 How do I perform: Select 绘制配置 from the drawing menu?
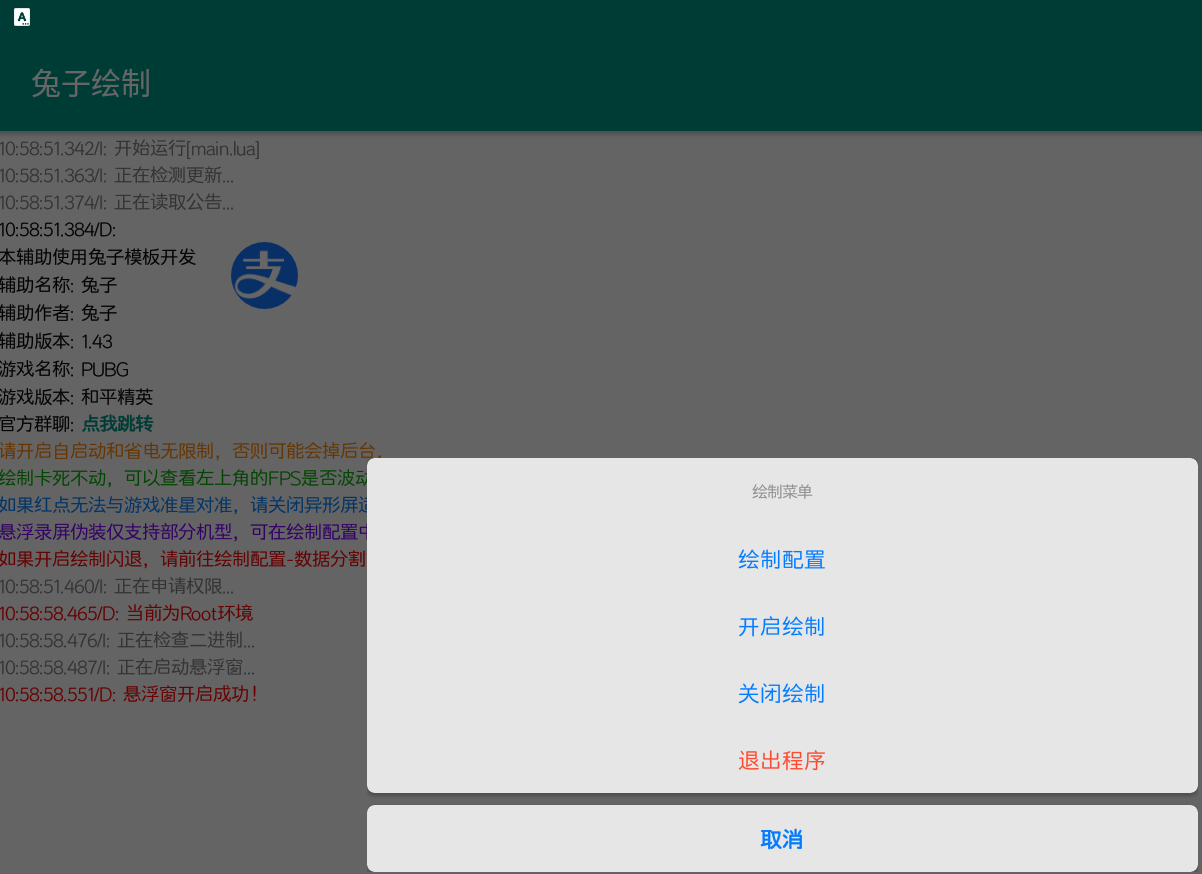coord(781,560)
